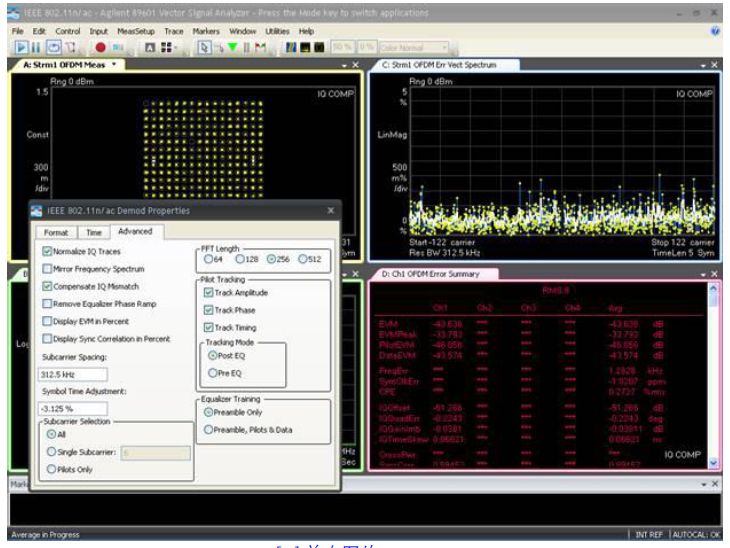This screenshot has height=548, width=730.
Task: Click the 0 % toolbar field
Action: [x=367, y=47]
